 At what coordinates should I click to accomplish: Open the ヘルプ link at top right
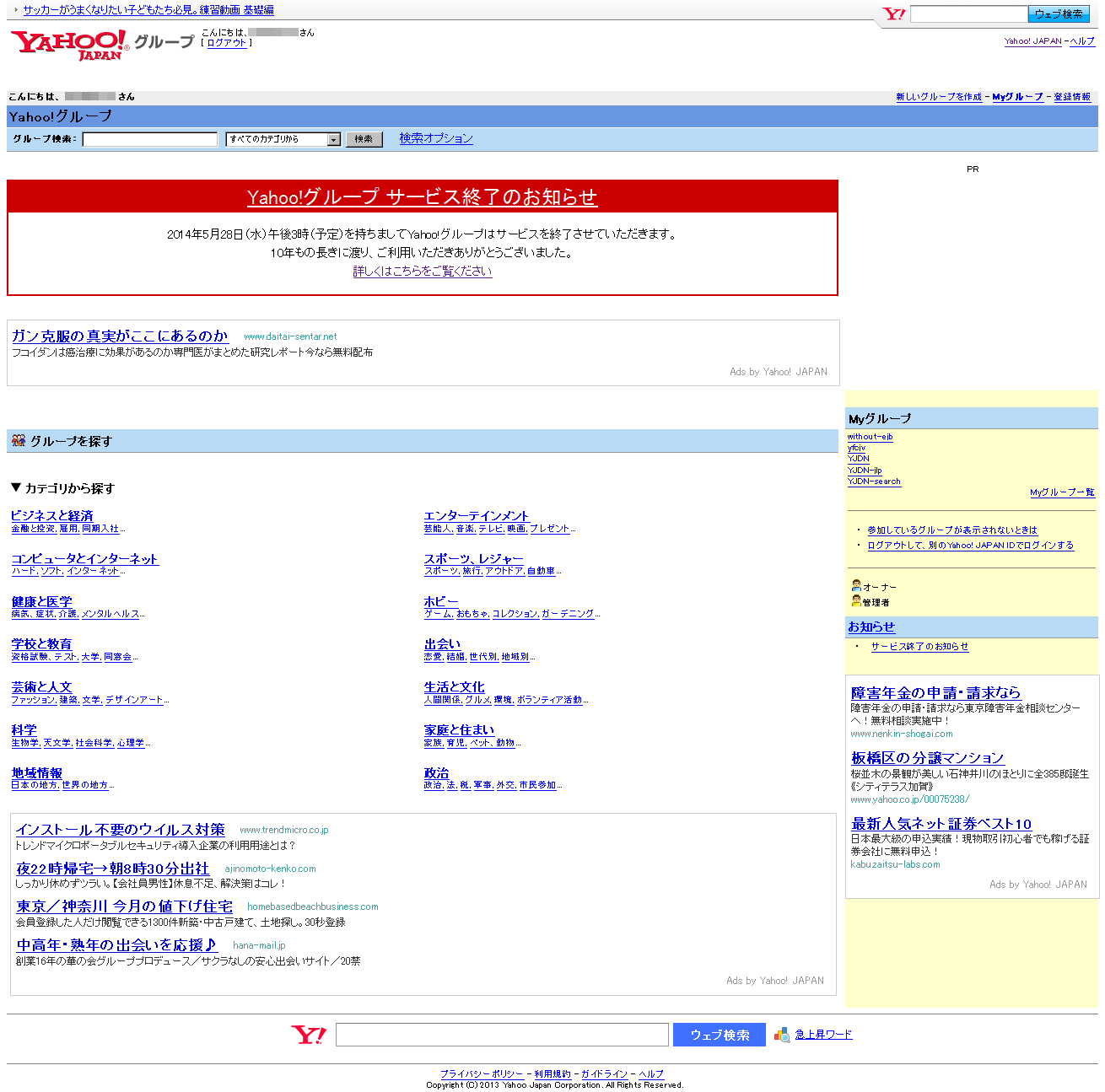point(1082,41)
